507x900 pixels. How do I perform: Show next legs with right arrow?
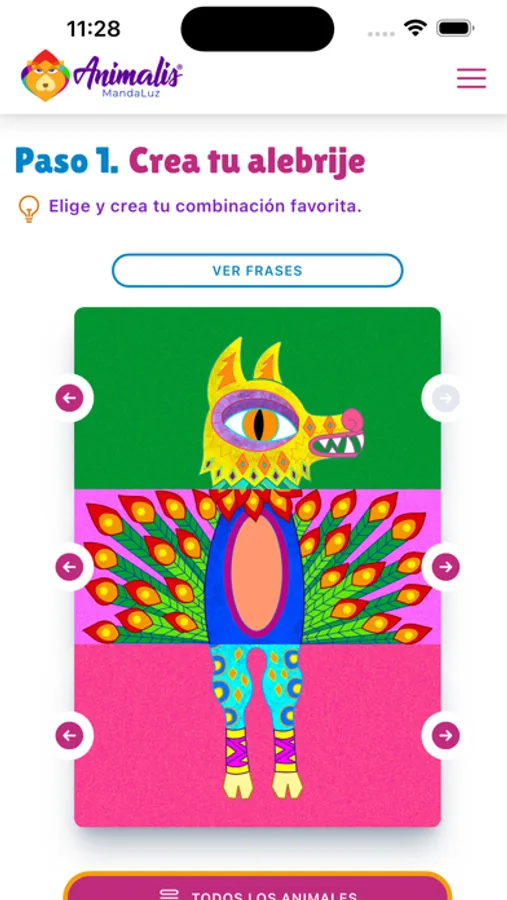(446, 735)
